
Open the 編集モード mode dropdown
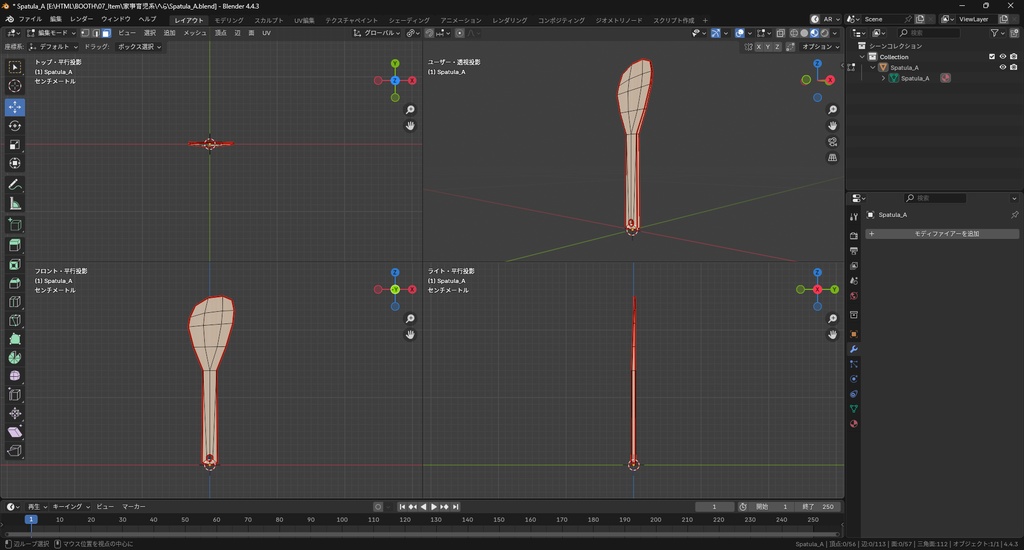coord(52,33)
